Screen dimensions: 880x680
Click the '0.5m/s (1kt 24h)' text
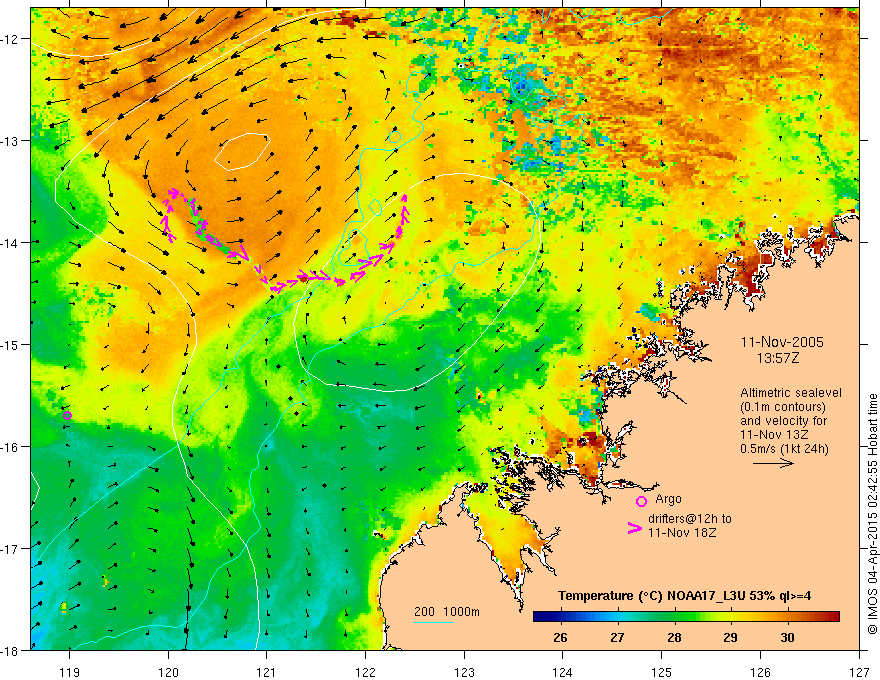[x=784, y=449]
